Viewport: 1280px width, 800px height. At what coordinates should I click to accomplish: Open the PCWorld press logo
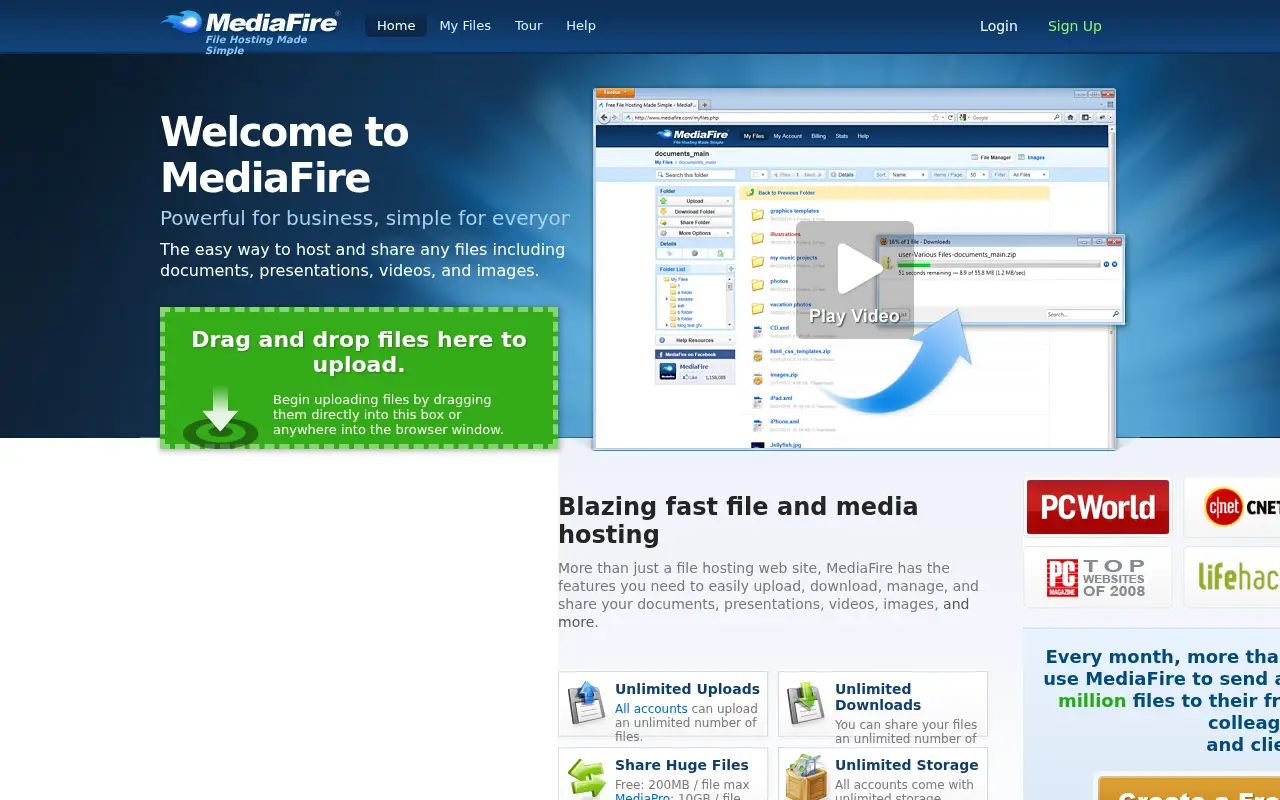[1097, 507]
